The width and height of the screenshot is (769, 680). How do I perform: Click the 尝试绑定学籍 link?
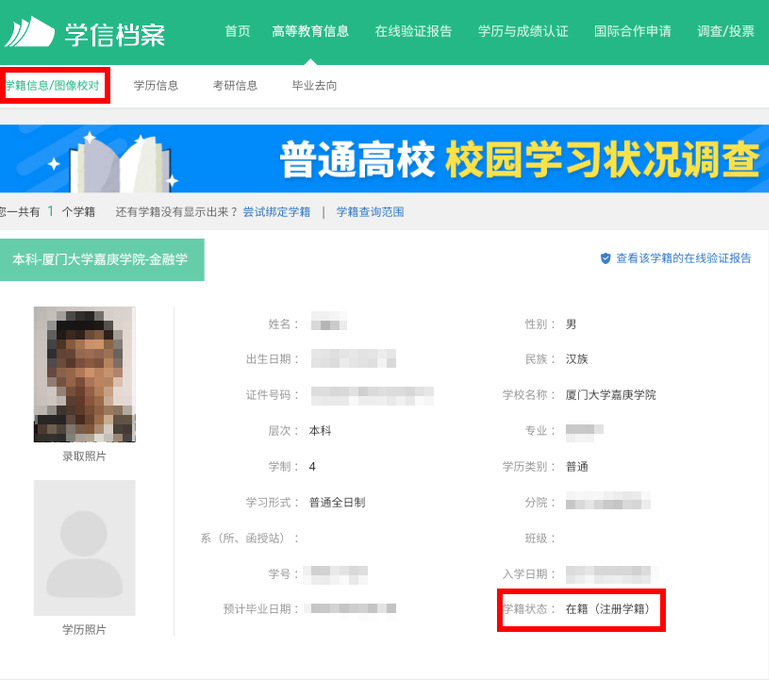(x=277, y=212)
